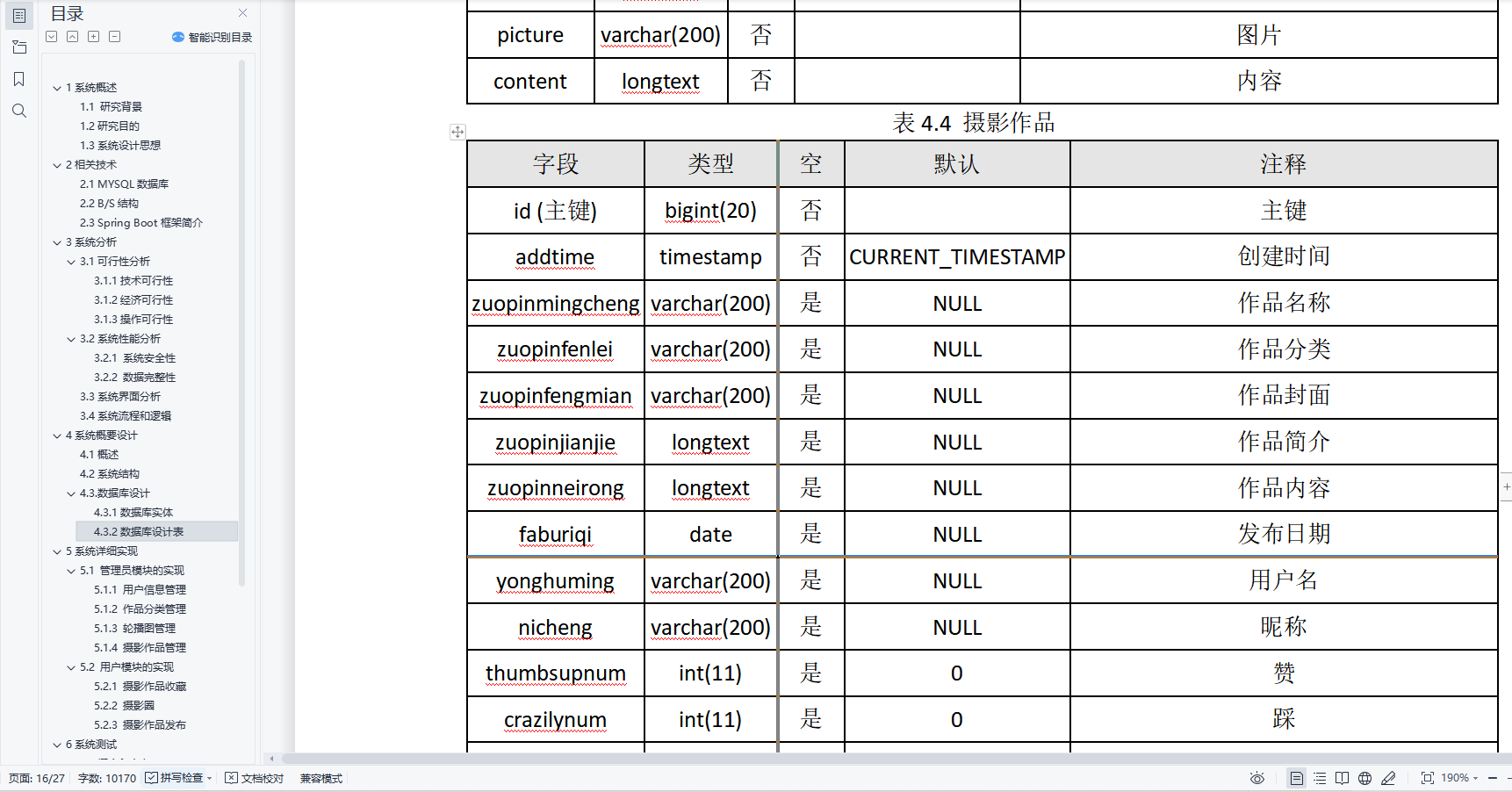Open the chapter navigation sidebar icon

[x=19, y=47]
